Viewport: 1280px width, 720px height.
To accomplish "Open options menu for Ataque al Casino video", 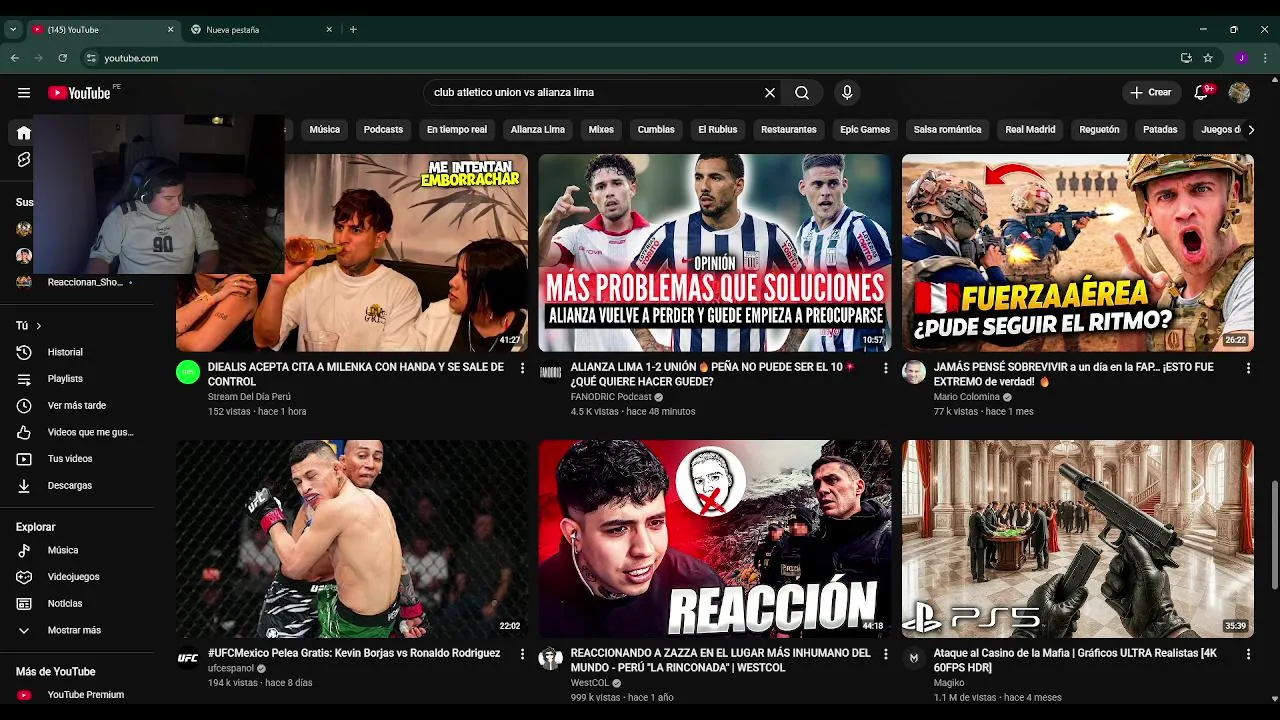I will coord(1248,654).
